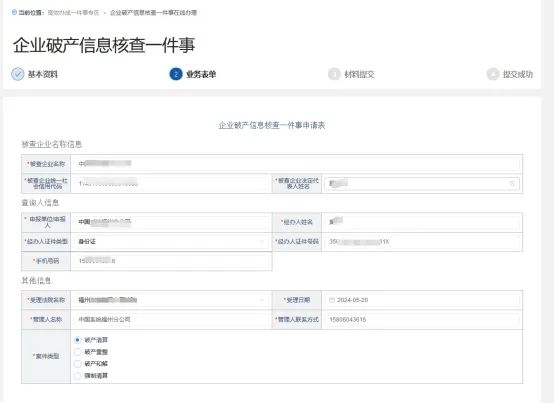Select the 强制清算 radio option
The image size is (554, 403).
pos(77,376)
